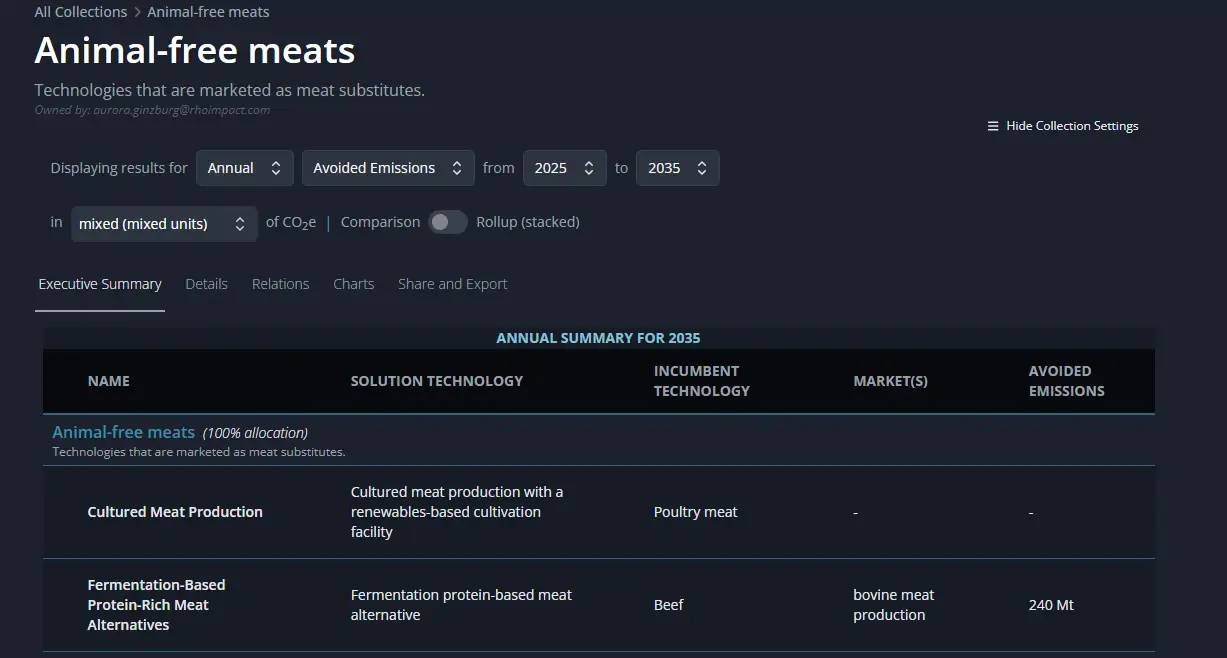Click the Hide Collection Settings button text
Viewport: 1227px width, 658px height.
coord(1072,126)
